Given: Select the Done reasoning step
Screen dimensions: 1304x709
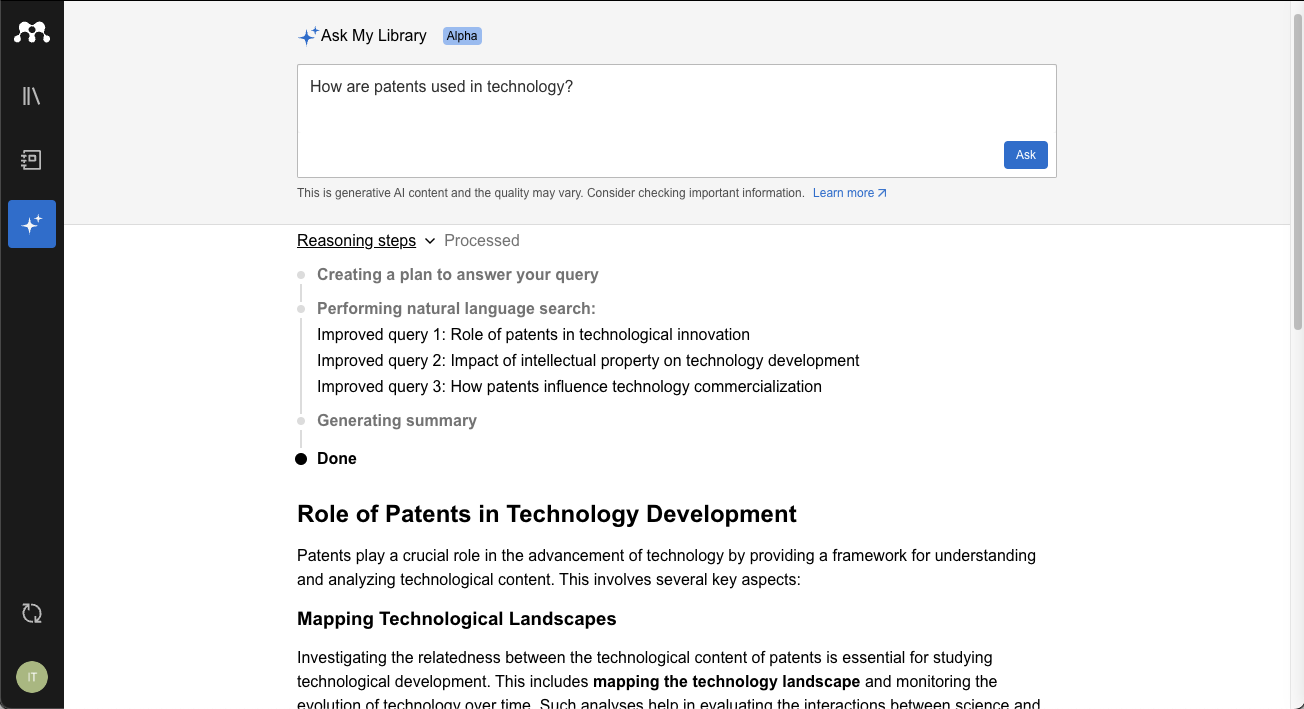Looking at the screenshot, I should click(x=337, y=458).
